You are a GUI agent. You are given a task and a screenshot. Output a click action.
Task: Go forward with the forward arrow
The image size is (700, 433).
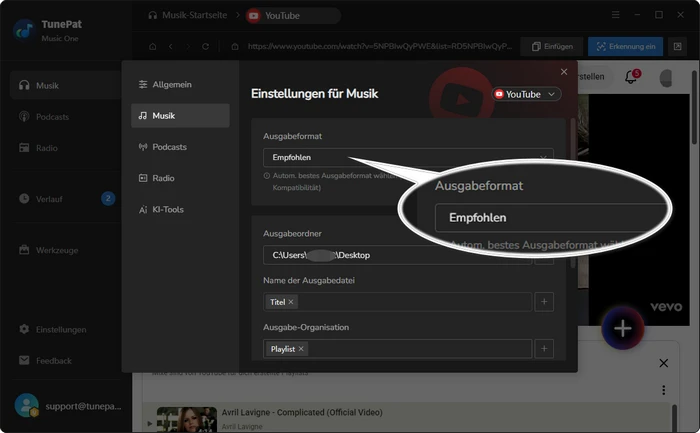(188, 46)
